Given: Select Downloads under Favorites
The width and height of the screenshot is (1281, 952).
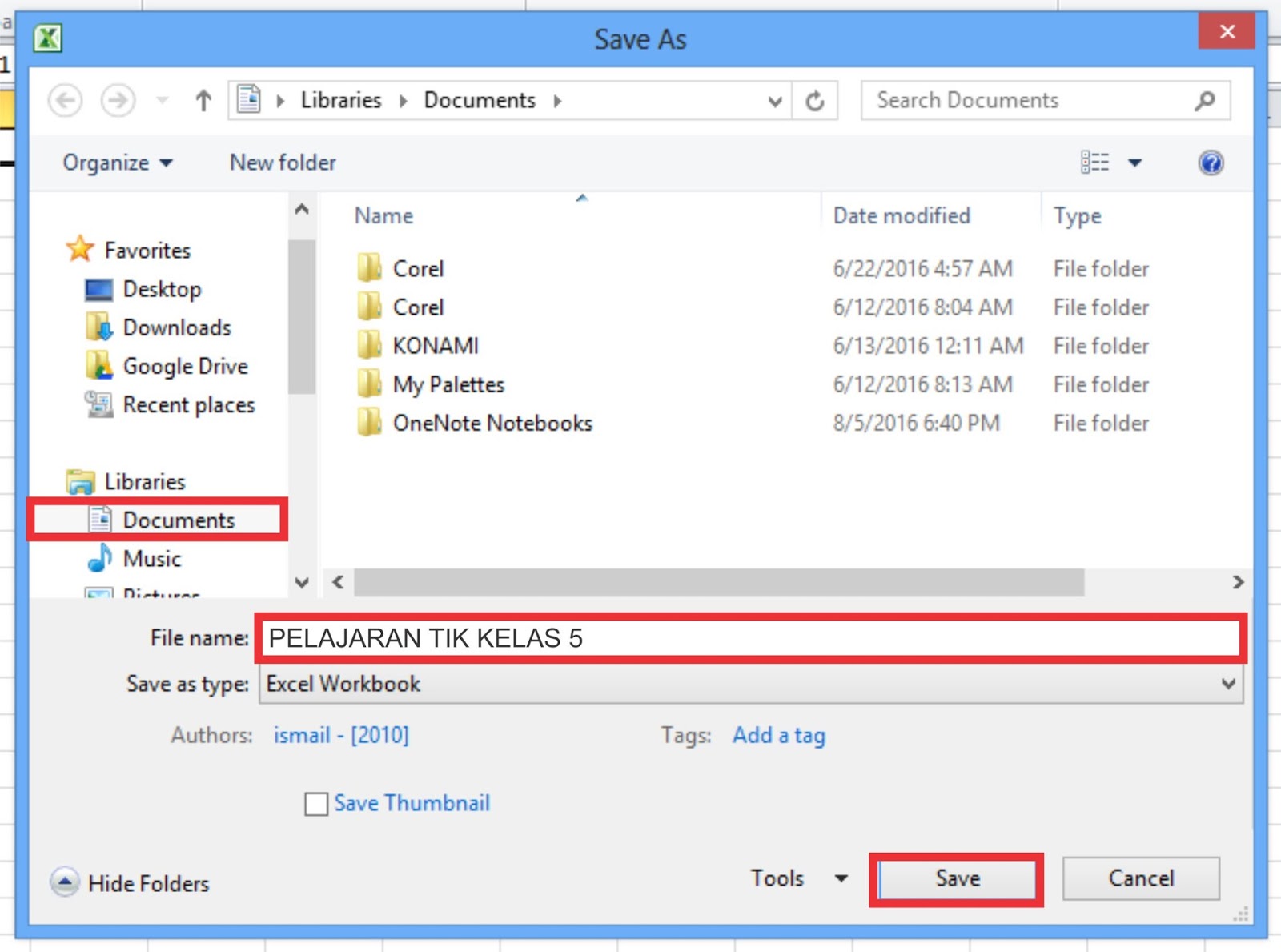Looking at the screenshot, I should tap(177, 327).
